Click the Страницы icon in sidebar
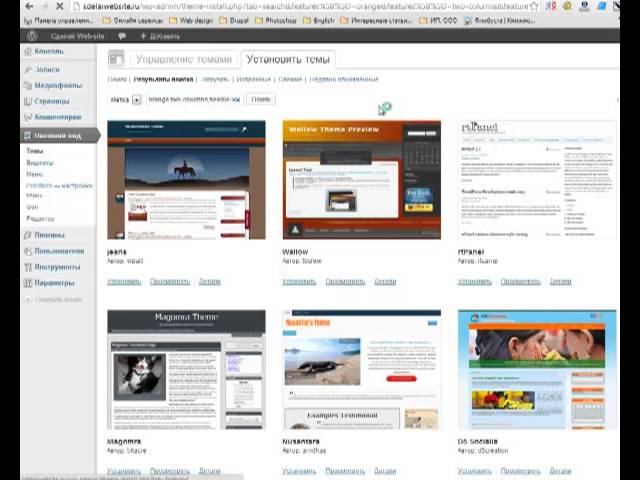 pos(28,101)
